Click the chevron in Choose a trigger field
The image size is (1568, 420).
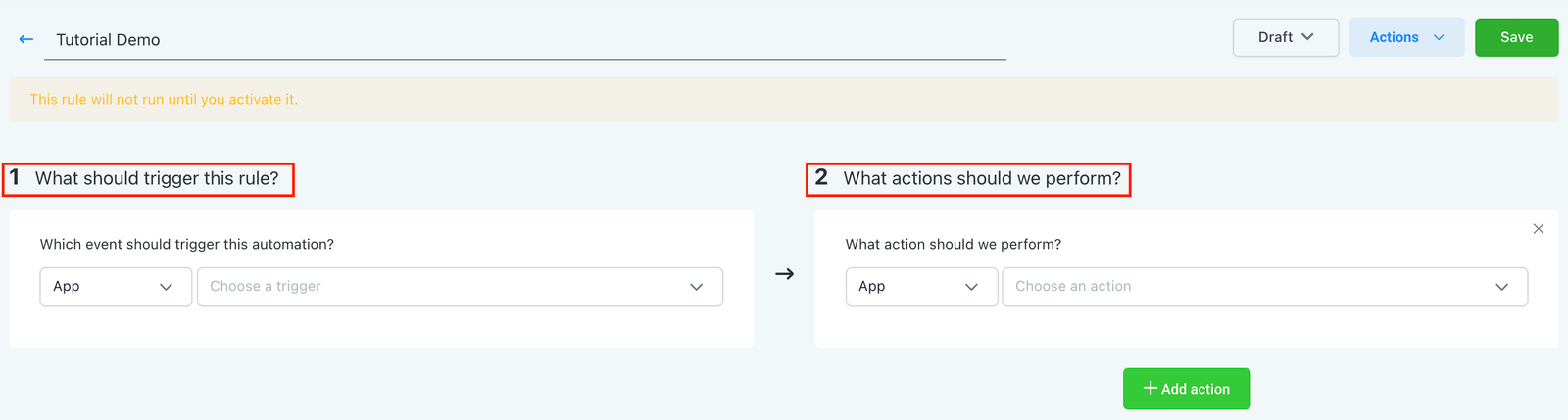(696, 287)
